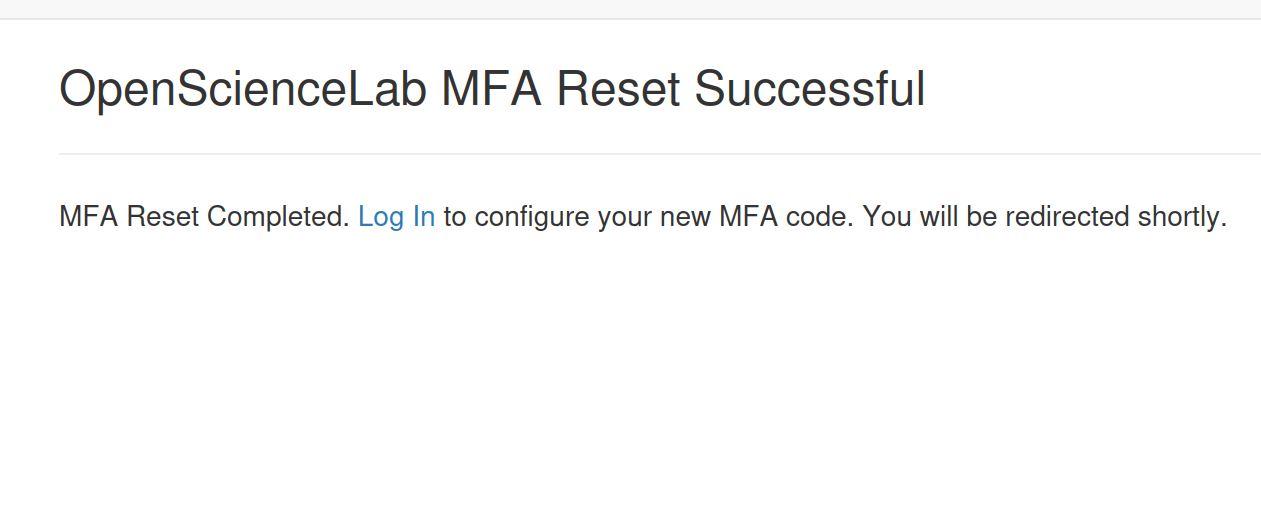Click the gray bar at the page top
Image resolution: width=1261 pixels, height=507 pixels.
tap(630, 9)
